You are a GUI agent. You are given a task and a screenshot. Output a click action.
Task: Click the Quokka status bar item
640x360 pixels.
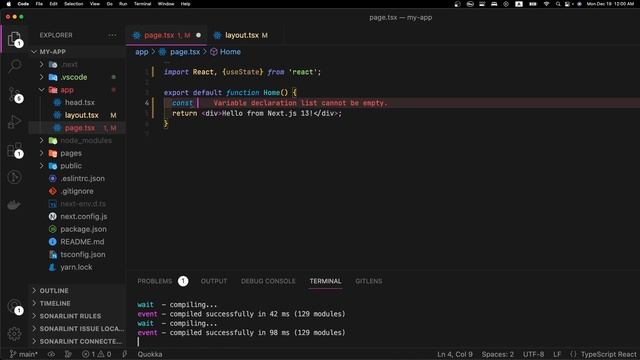[x=150, y=354]
